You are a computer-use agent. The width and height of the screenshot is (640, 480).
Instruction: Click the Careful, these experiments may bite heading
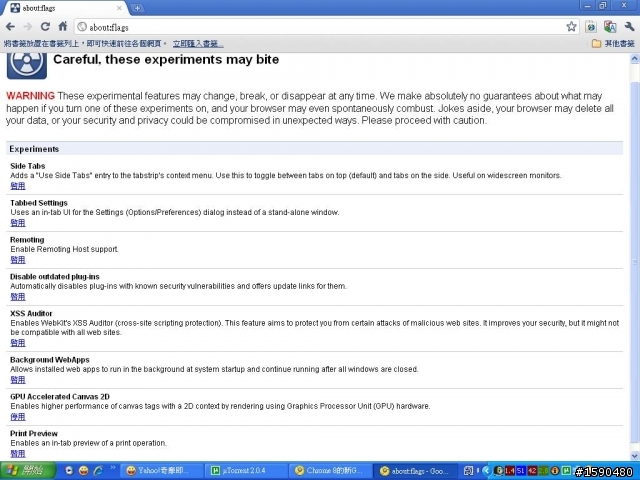[166, 60]
